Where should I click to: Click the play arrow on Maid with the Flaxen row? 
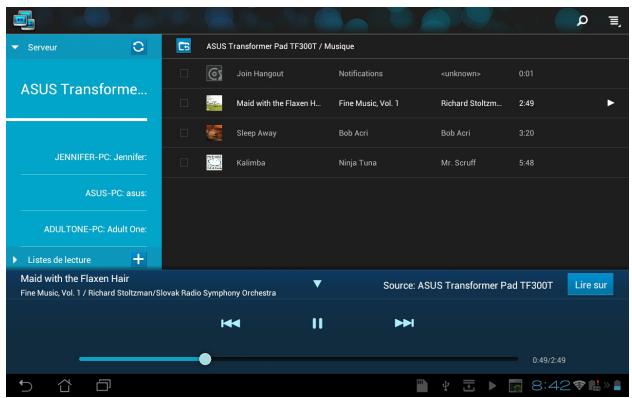(x=611, y=103)
